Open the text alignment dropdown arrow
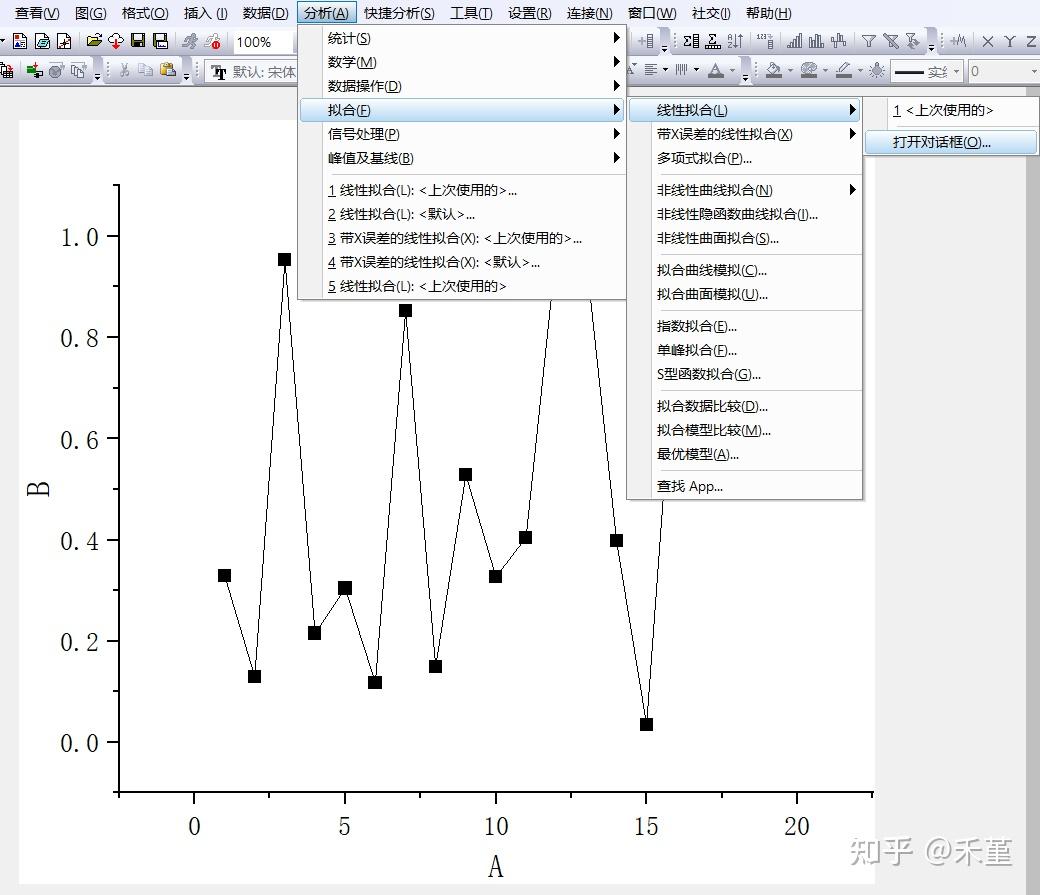The height and width of the screenshot is (895, 1040). (665, 70)
